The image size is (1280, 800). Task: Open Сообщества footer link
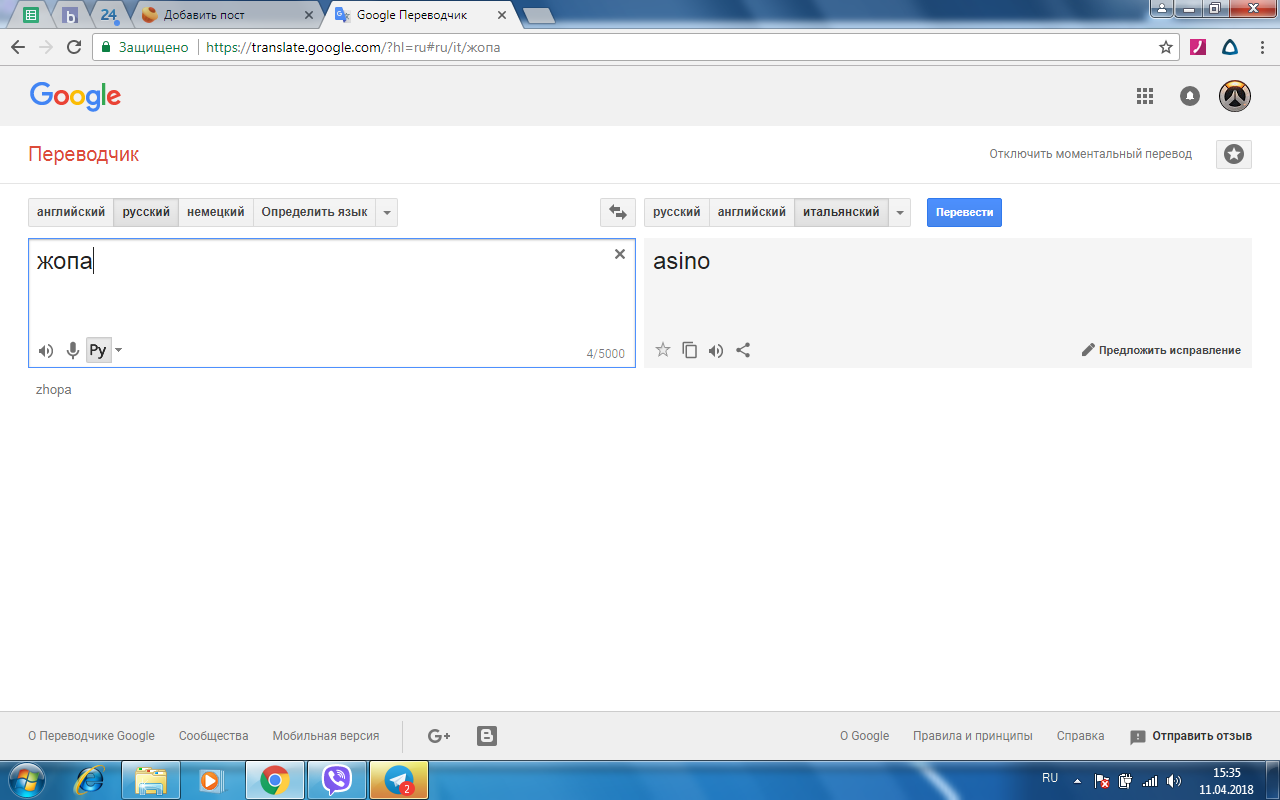click(214, 736)
